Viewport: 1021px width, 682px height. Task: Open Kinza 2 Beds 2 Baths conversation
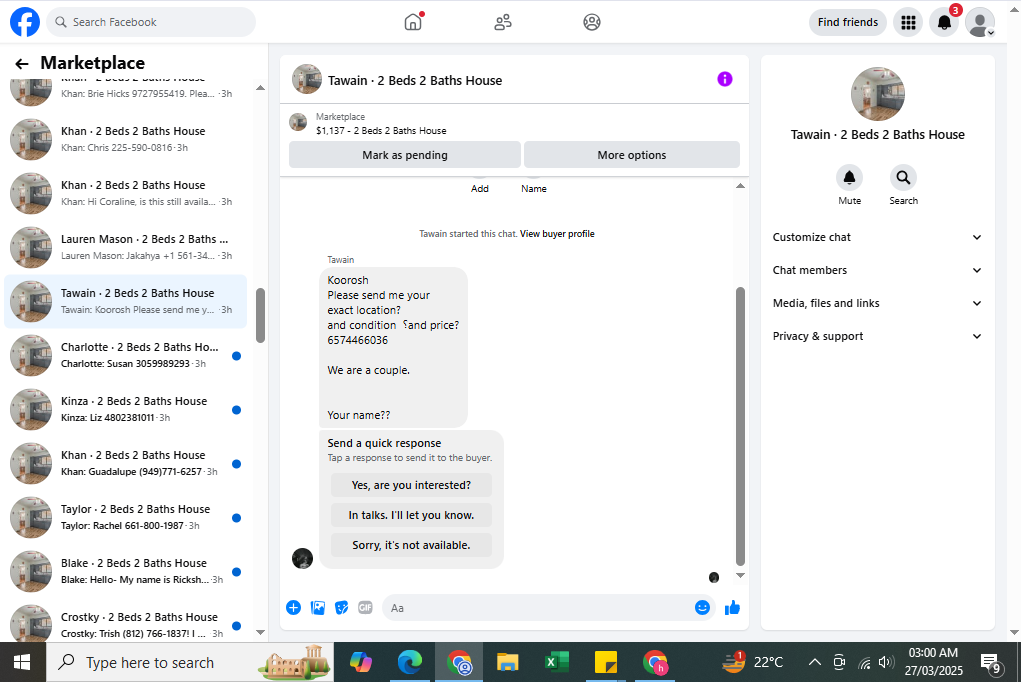(126, 409)
